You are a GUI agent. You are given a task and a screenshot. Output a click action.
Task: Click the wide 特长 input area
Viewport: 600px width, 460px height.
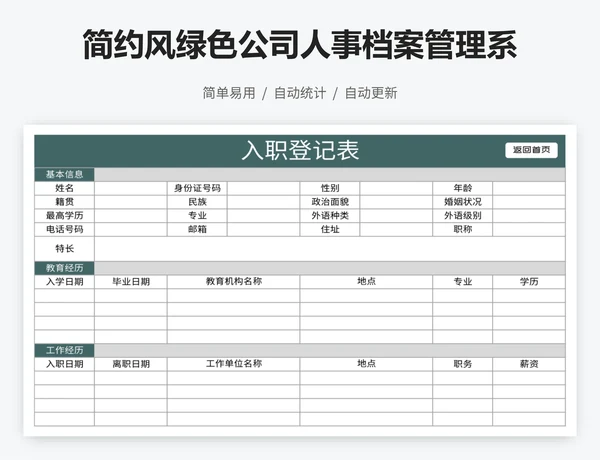point(330,248)
